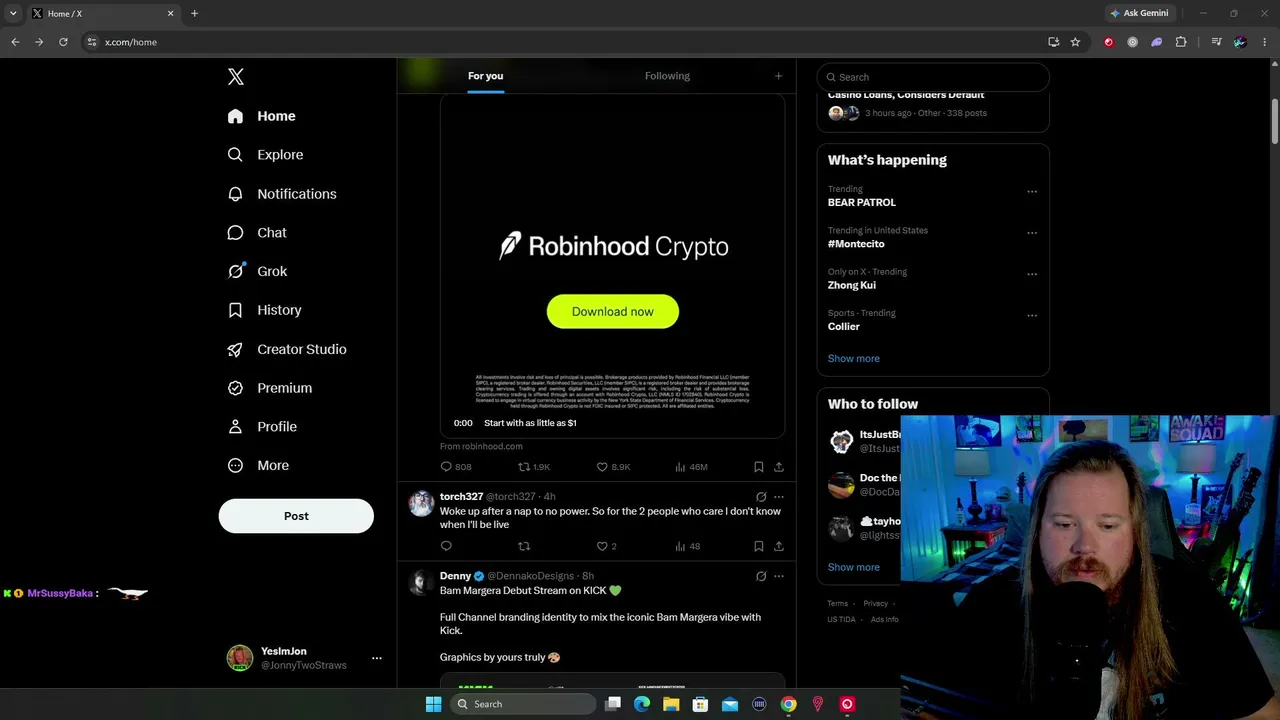
Task: Open more options on Denny's post
Action: tap(779, 576)
